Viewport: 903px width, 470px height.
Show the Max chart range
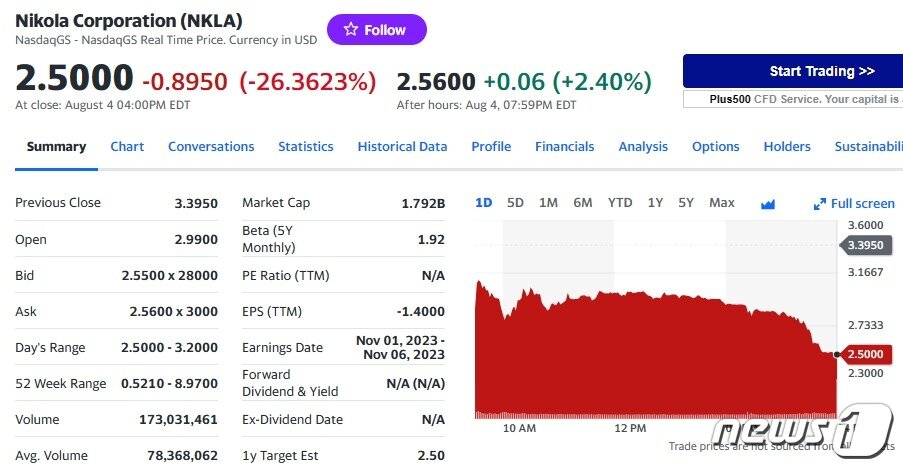click(721, 202)
